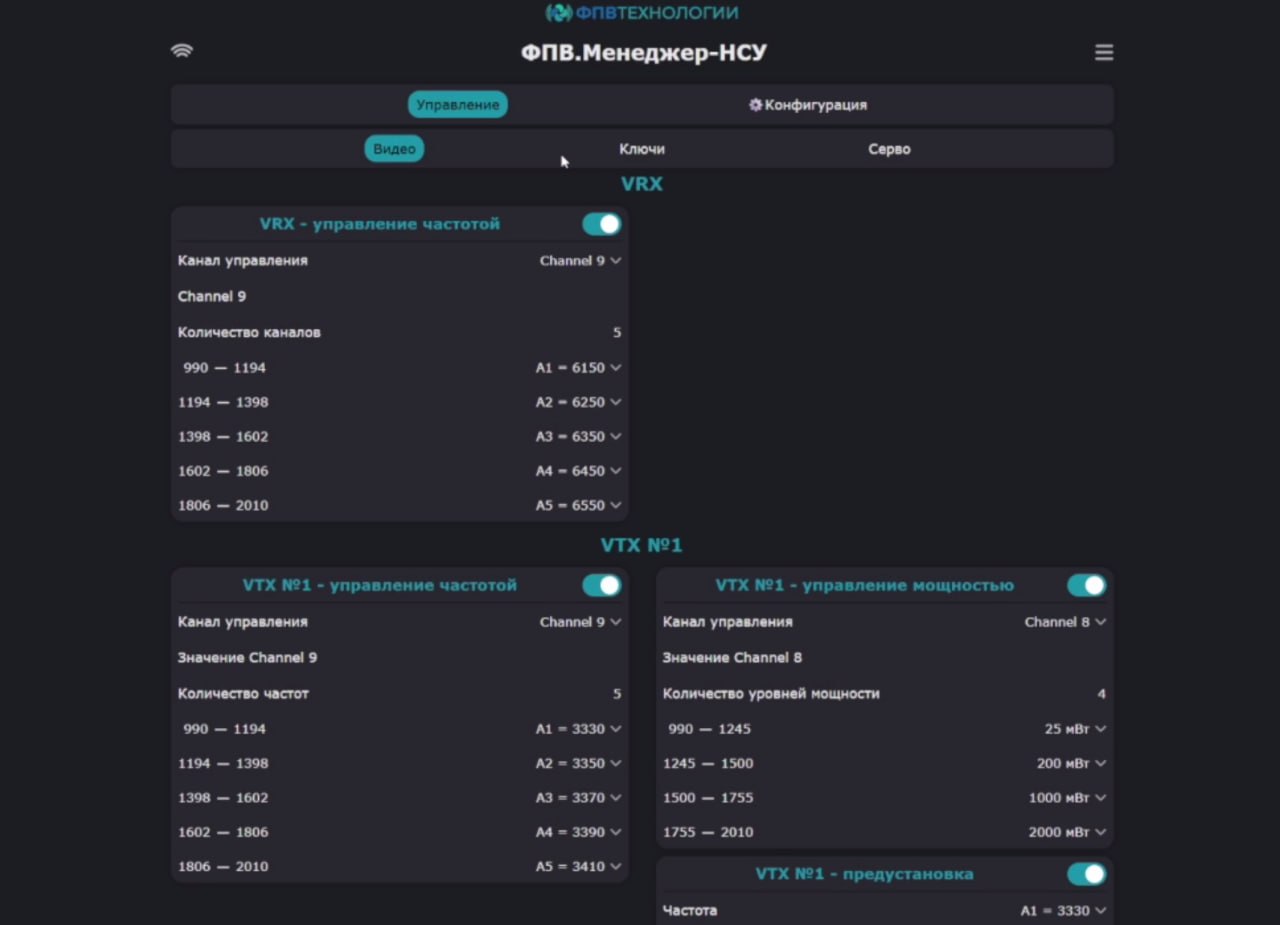Open the A3 = 6350 frequency dropdown

578,436
